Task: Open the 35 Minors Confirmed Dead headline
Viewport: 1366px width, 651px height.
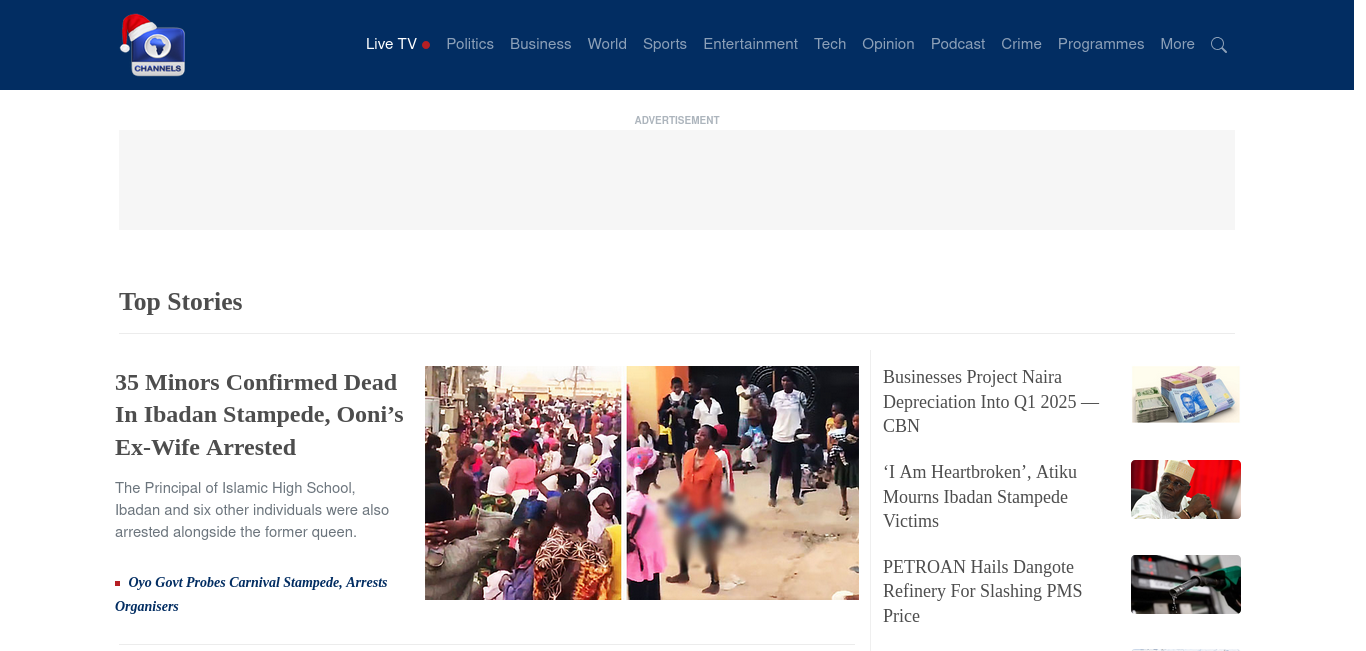Action: point(259,415)
